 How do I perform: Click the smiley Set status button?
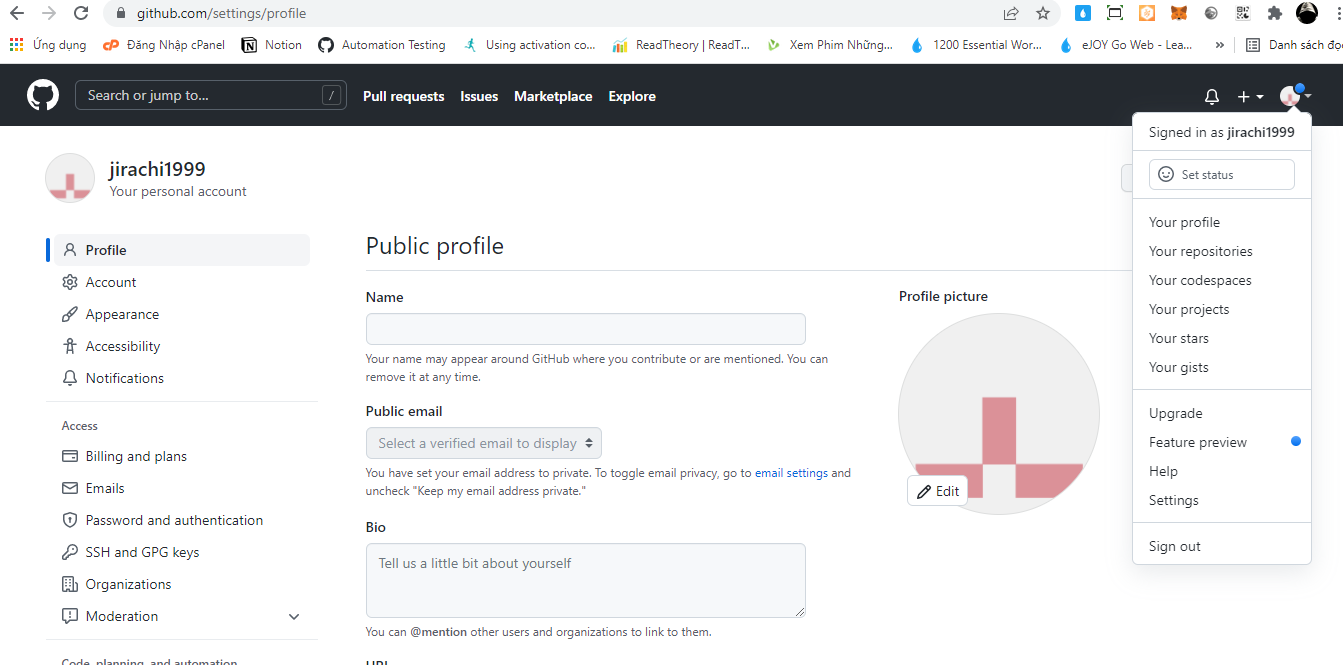point(1221,174)
